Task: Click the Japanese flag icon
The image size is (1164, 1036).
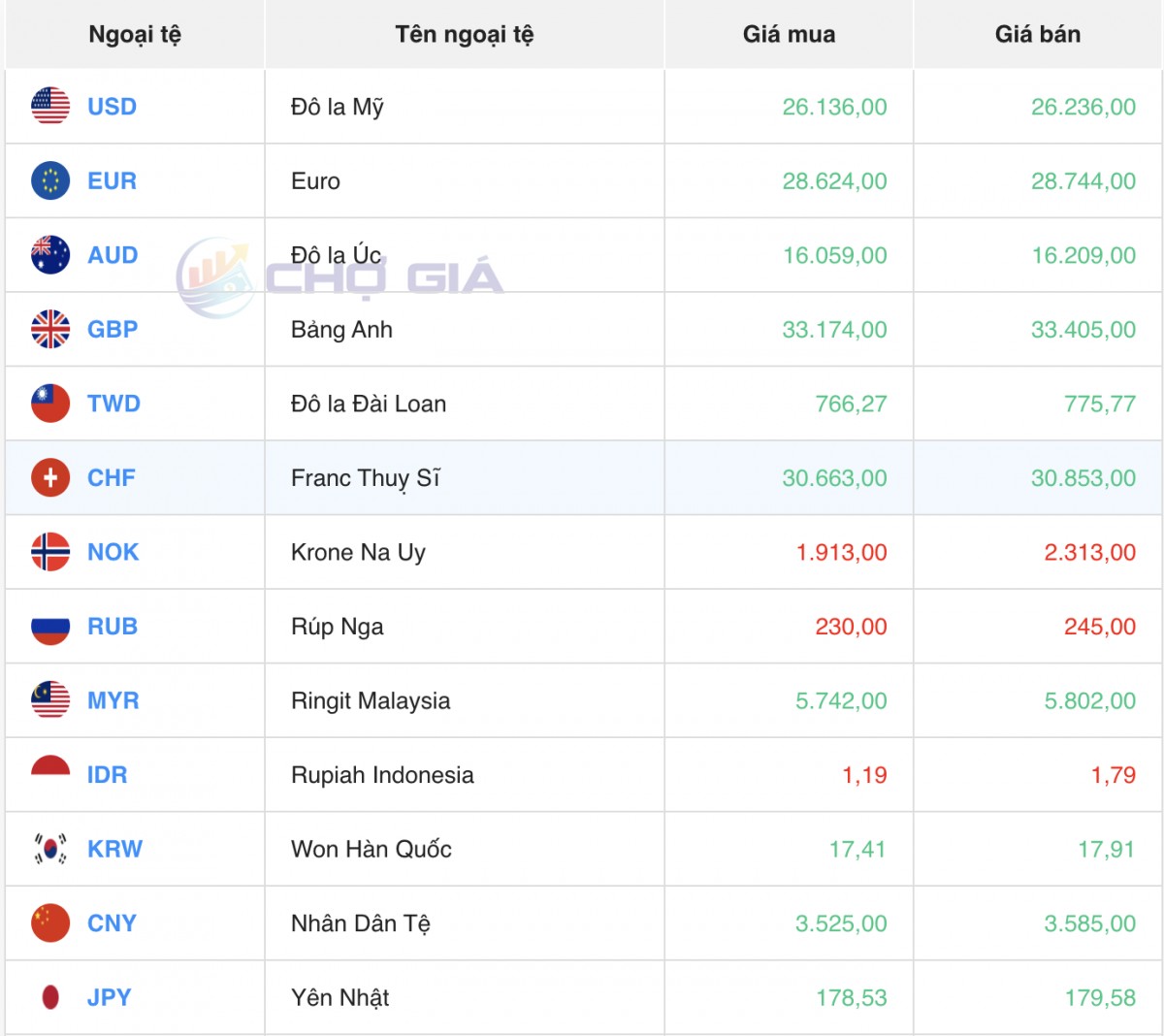Action: pyautogui.click(x=50, y=997)
